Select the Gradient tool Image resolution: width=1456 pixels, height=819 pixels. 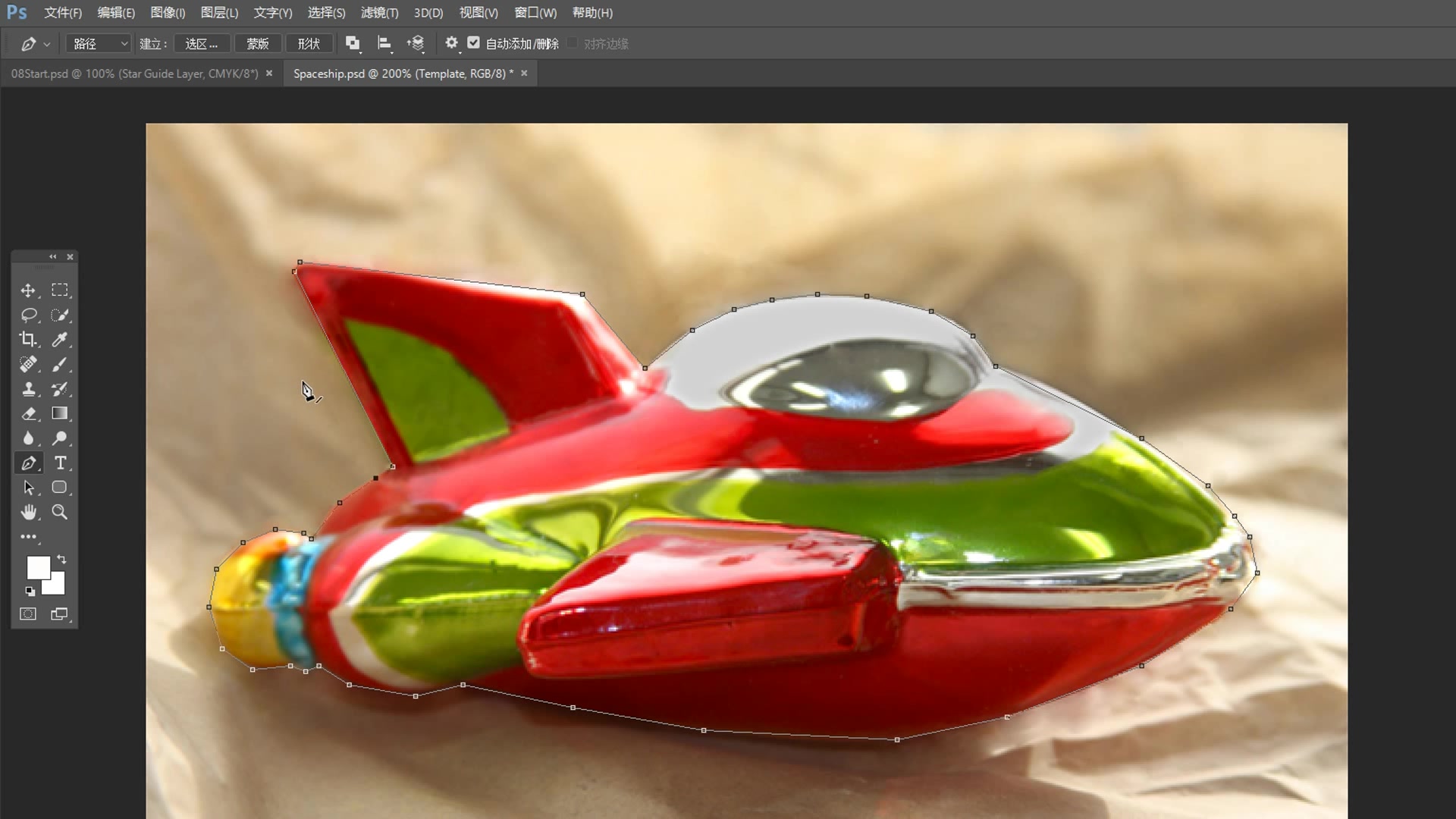pos(59,413)
